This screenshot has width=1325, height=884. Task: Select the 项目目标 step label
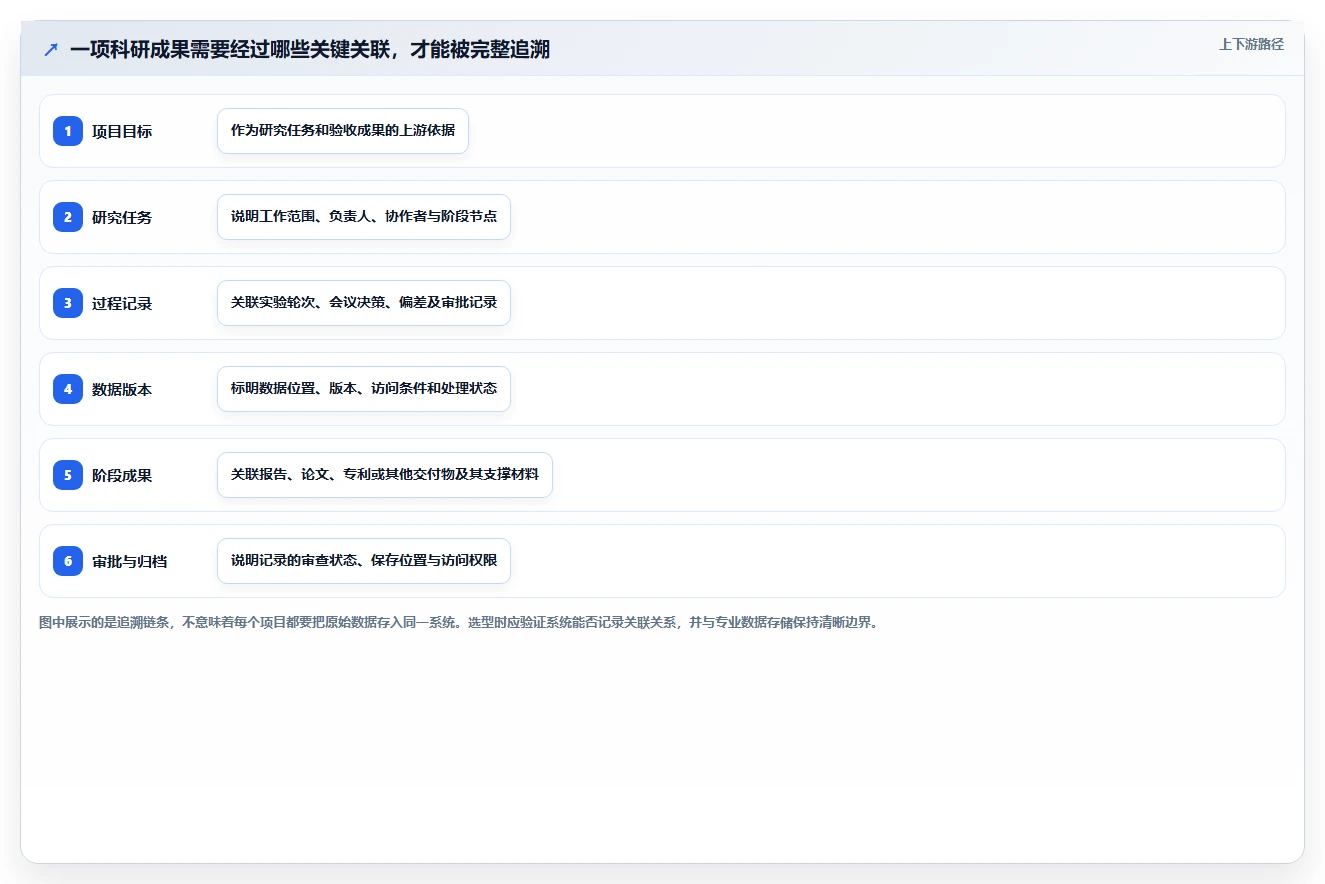122,131
